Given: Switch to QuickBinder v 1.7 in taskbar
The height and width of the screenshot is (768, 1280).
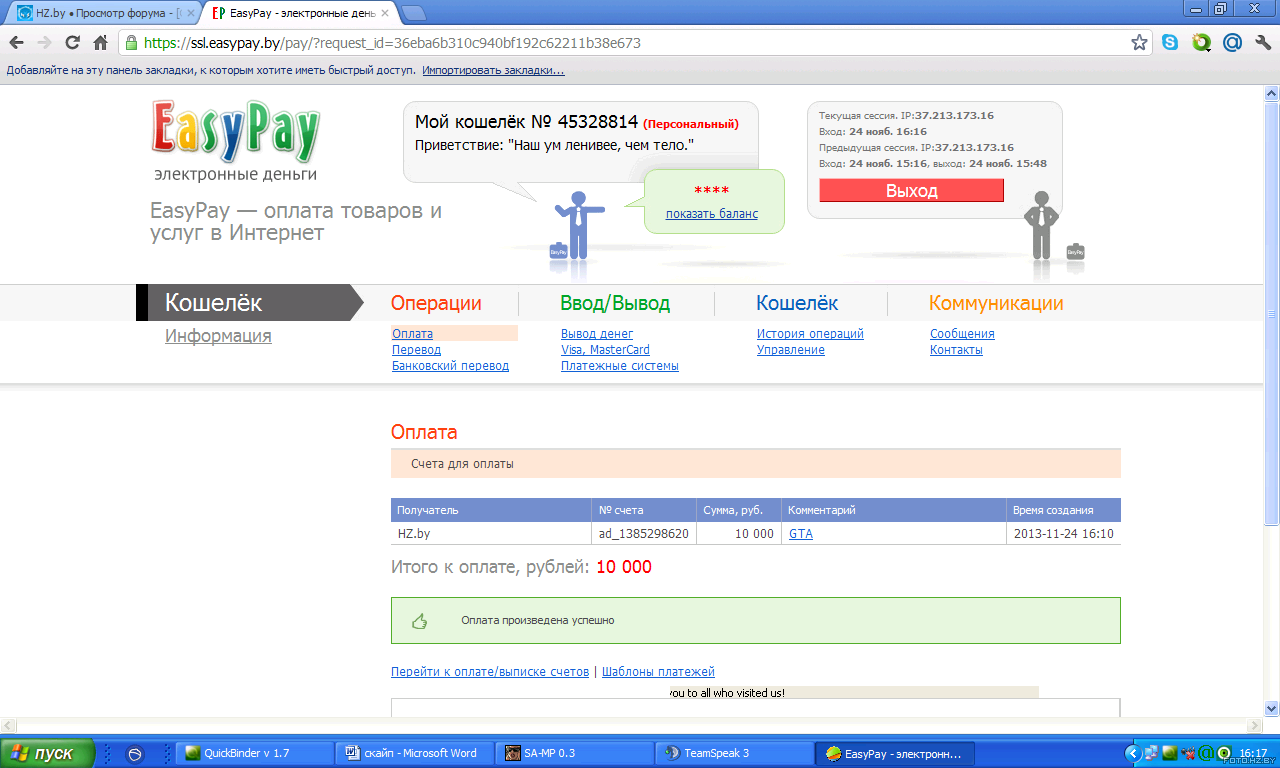Looking at the screenshot, I should [255, 753].
